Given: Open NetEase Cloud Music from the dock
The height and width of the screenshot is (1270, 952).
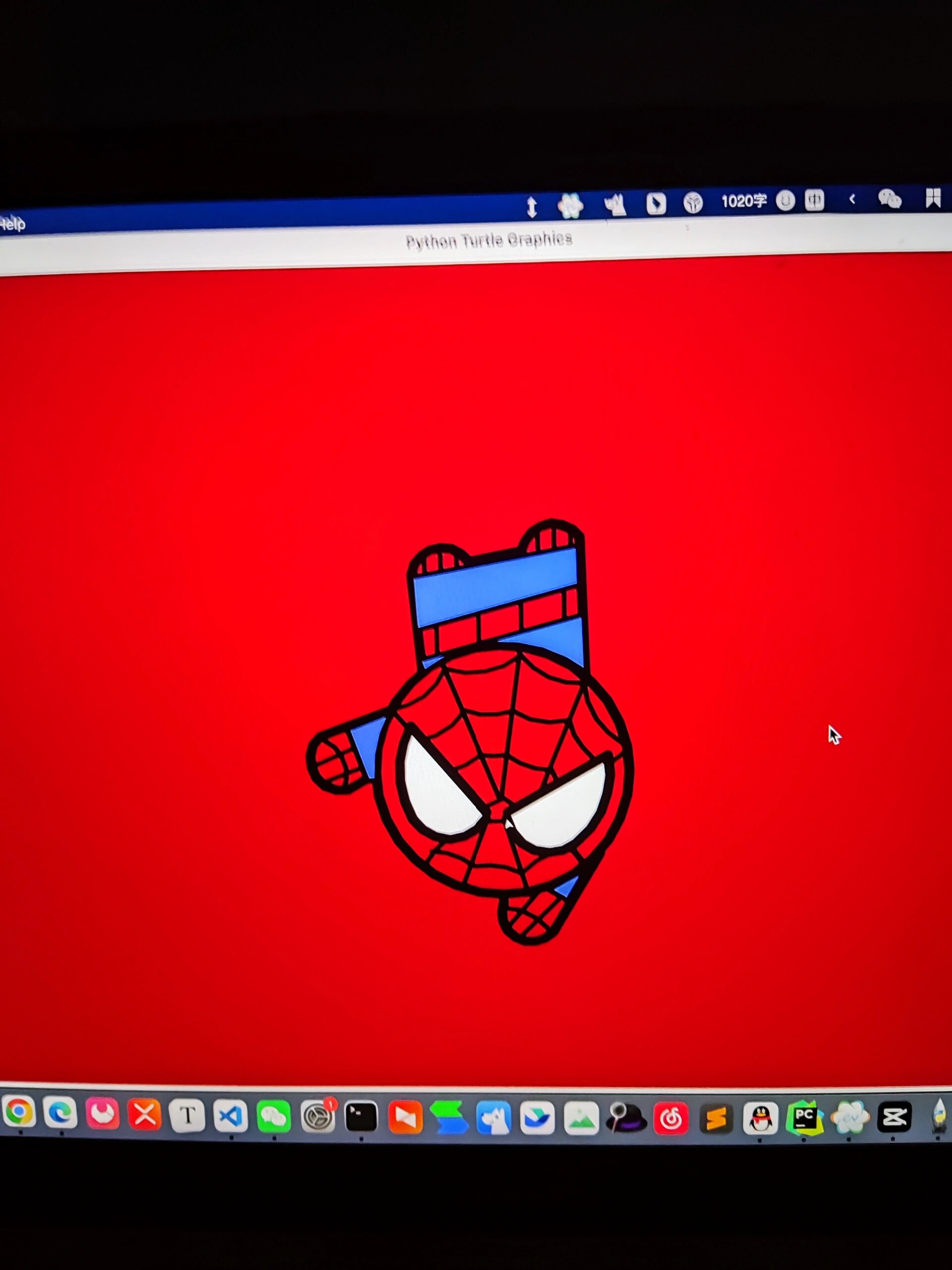Looking at the screenshot, I should click(x=671, y=1118).
